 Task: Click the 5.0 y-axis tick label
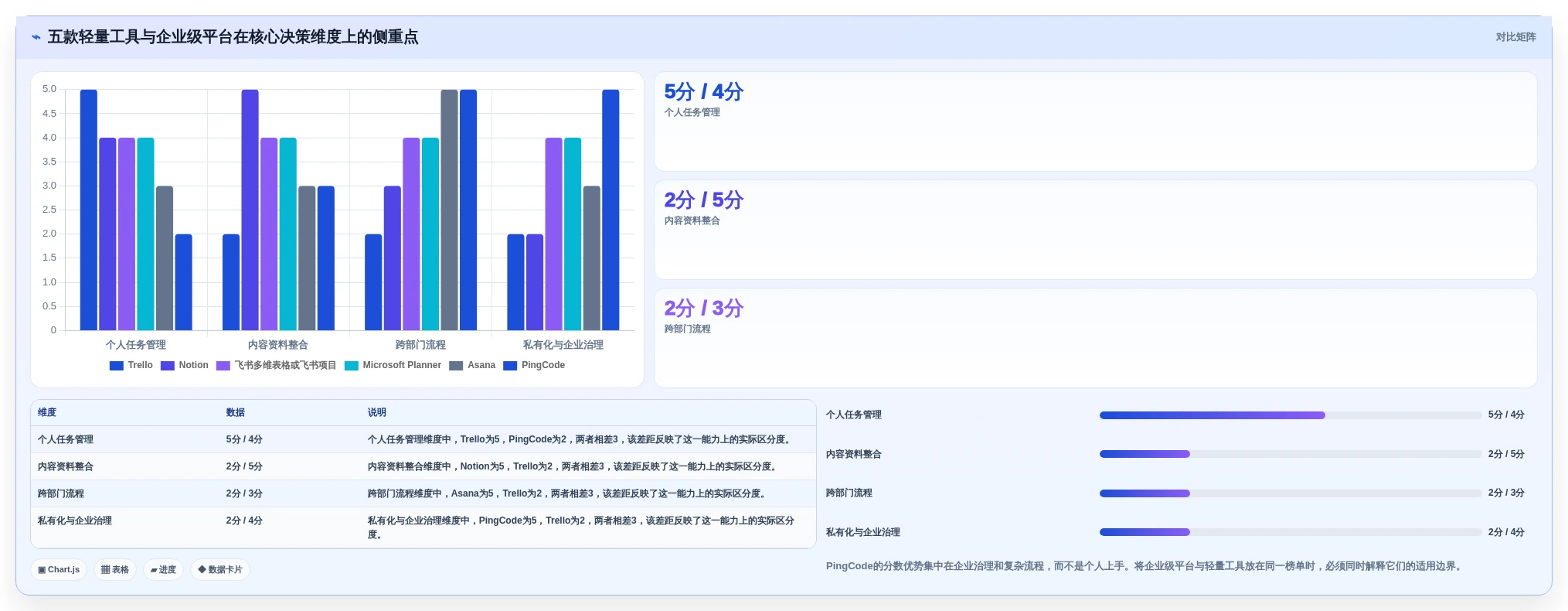coord(49,90)
